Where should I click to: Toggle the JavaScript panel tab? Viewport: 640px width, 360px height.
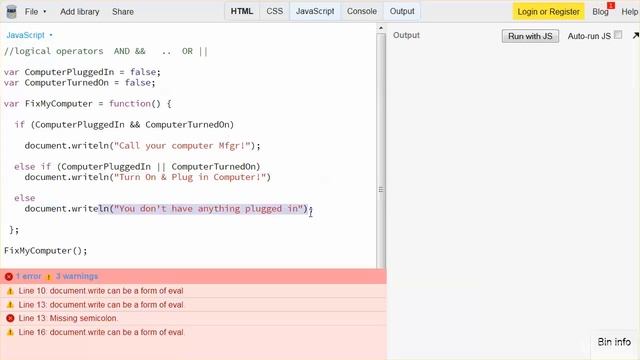click(x=315, y=11)
